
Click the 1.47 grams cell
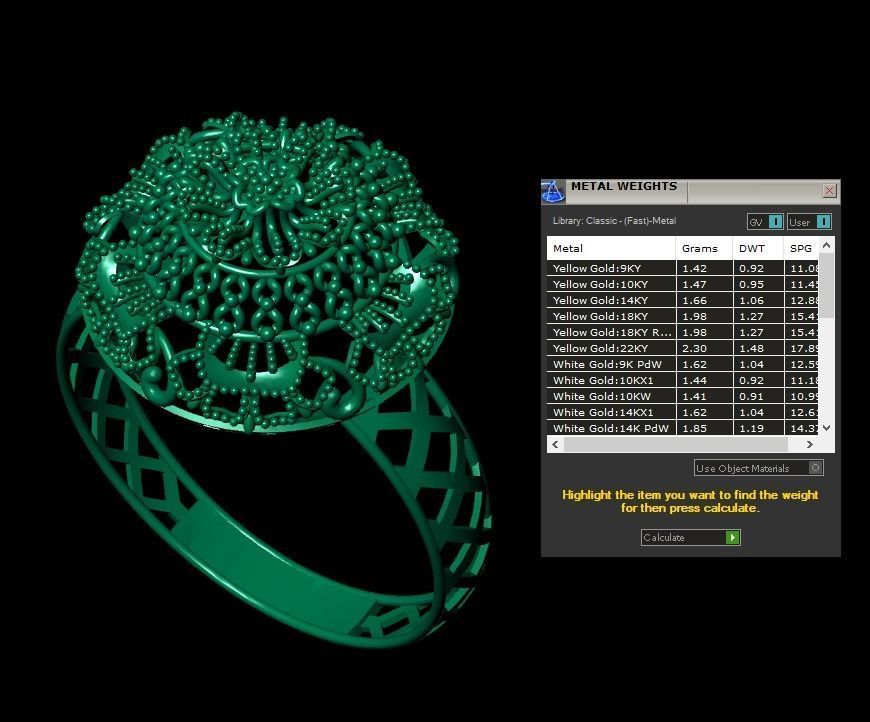(705, 284)
